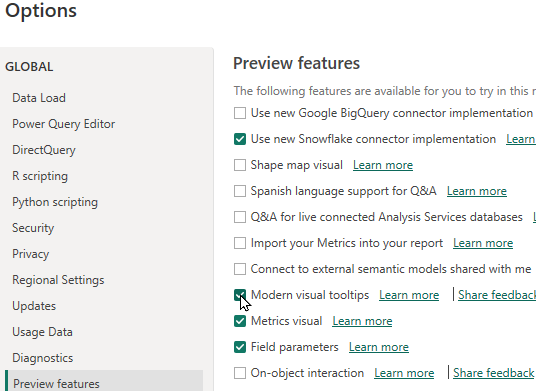
Task: Open Learn more for Spanish language support
Action: pos(477,191)
